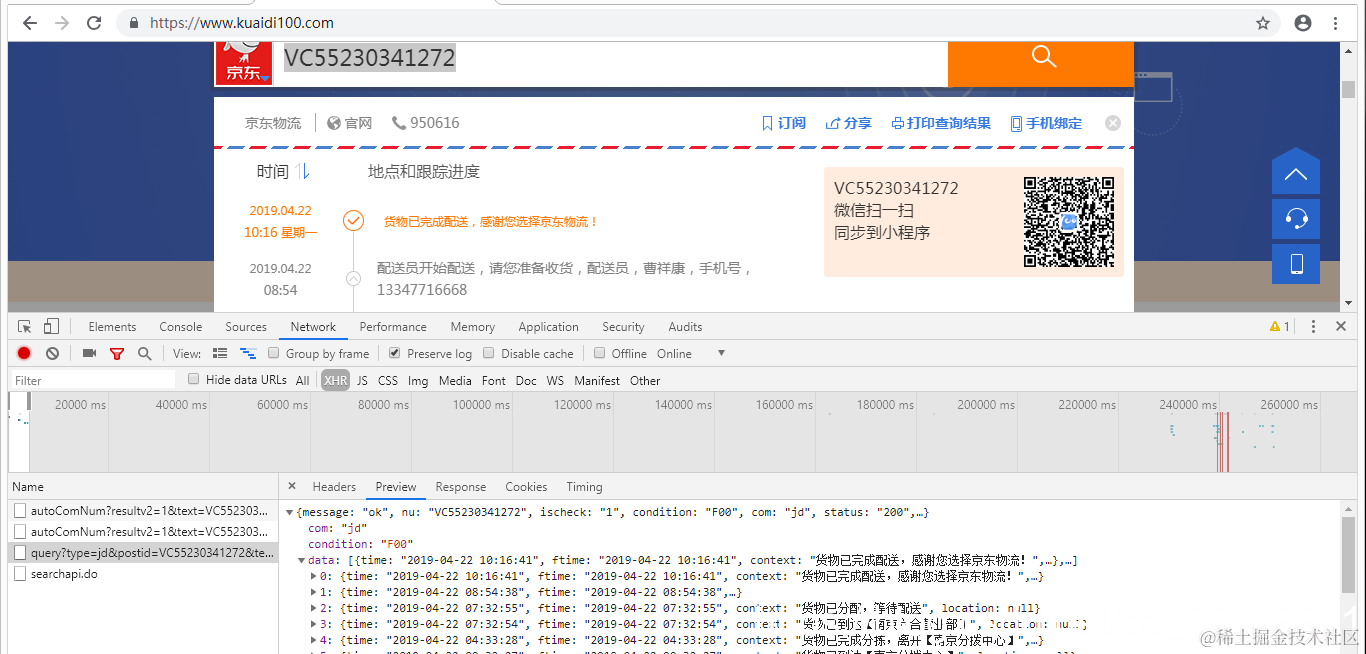Expand data entry 0 in preview
This screenshot has height=654, width=1366.
click(x=314, y=576)
